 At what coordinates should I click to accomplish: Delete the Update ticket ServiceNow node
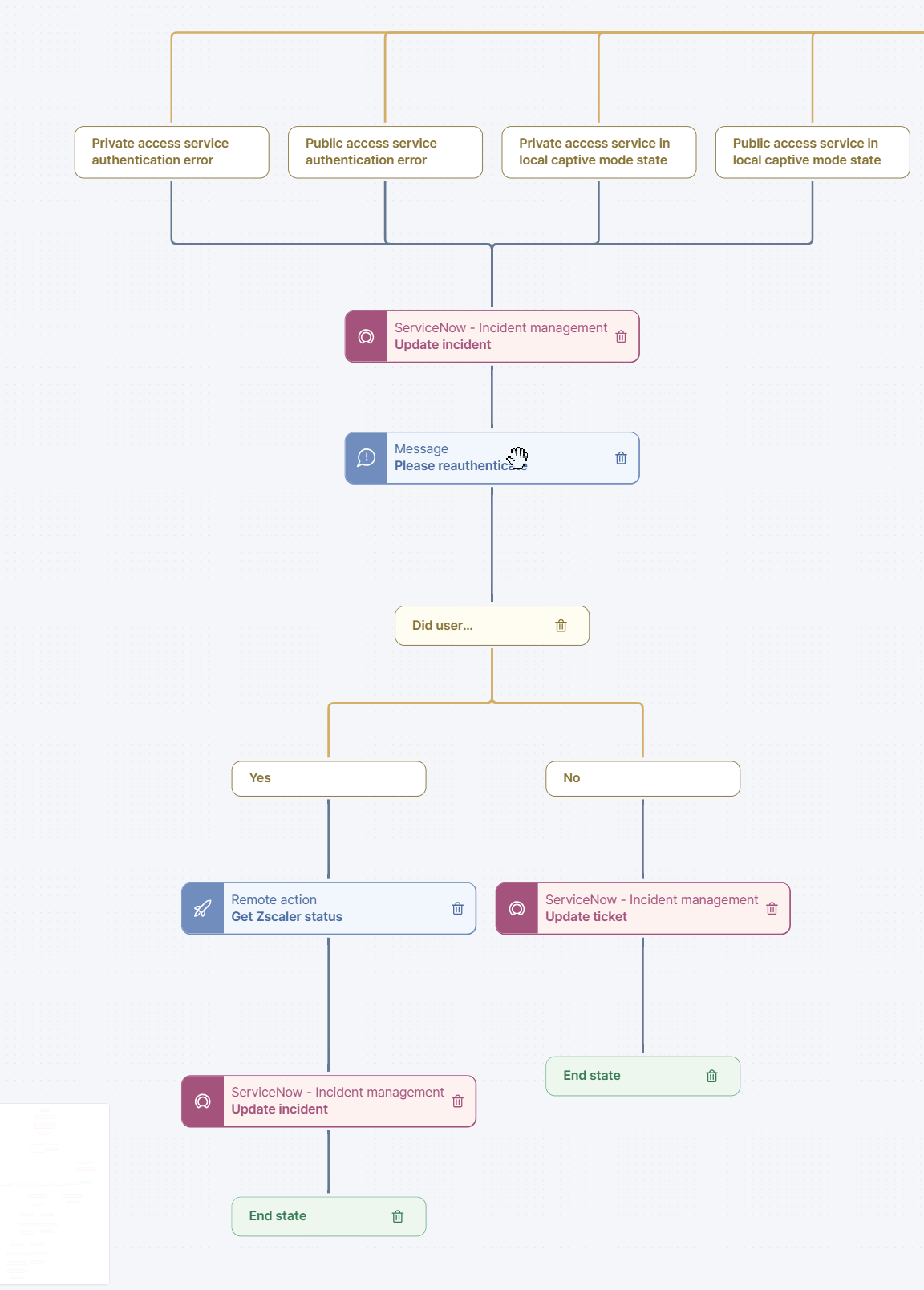(x=772, y=909)
